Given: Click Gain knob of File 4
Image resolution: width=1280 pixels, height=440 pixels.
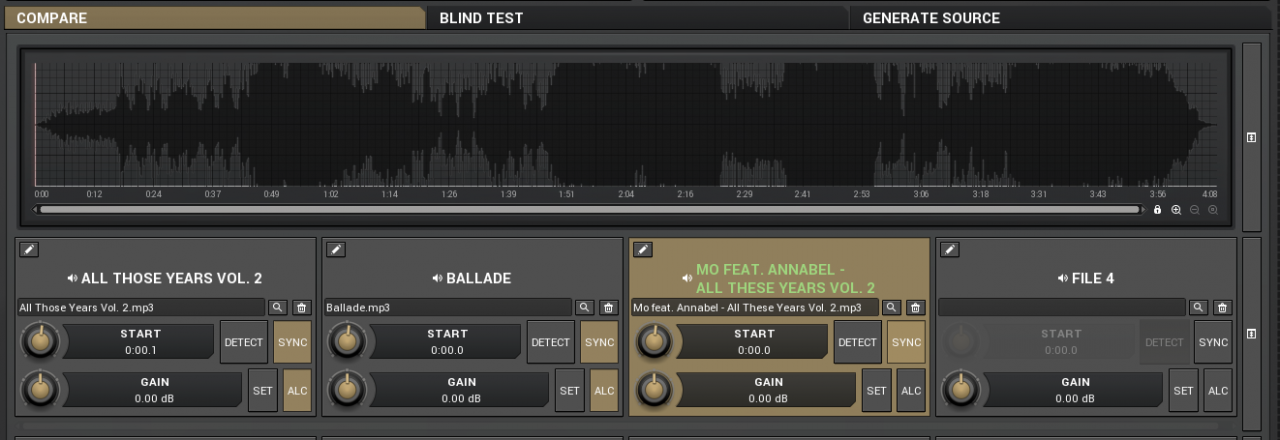Looking at the screenshot, I should coord(961,390).
